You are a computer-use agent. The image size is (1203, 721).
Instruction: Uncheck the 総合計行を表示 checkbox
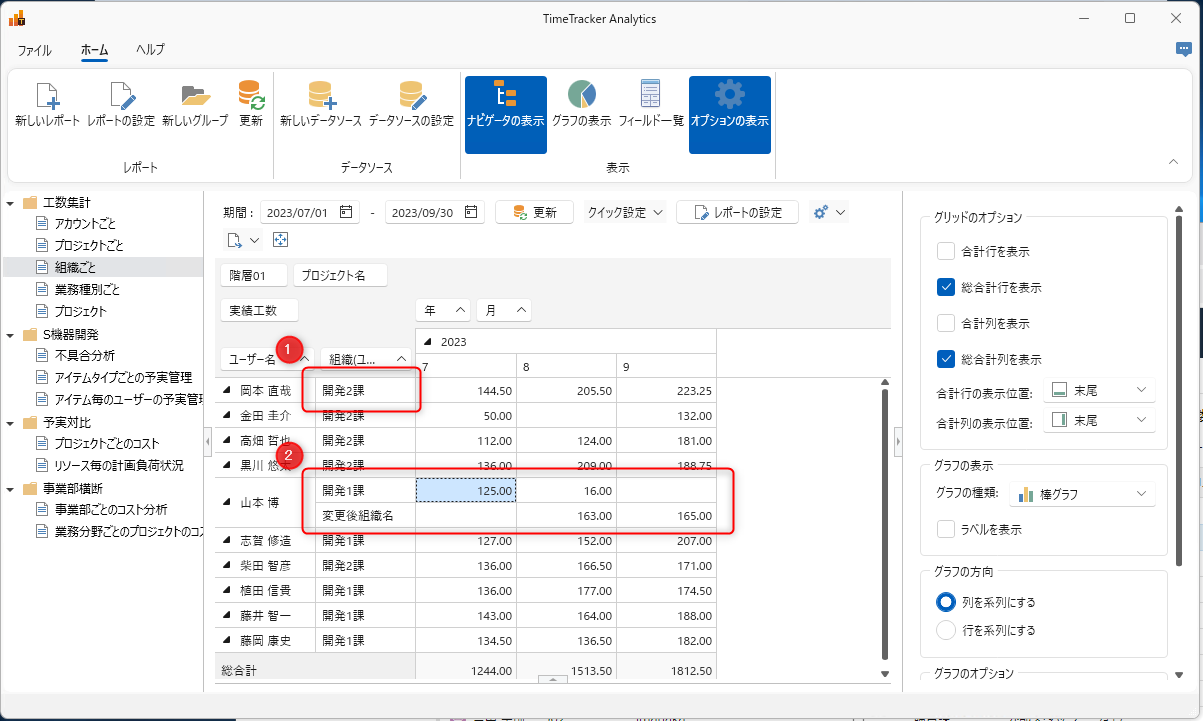click(x=946, y=287)
